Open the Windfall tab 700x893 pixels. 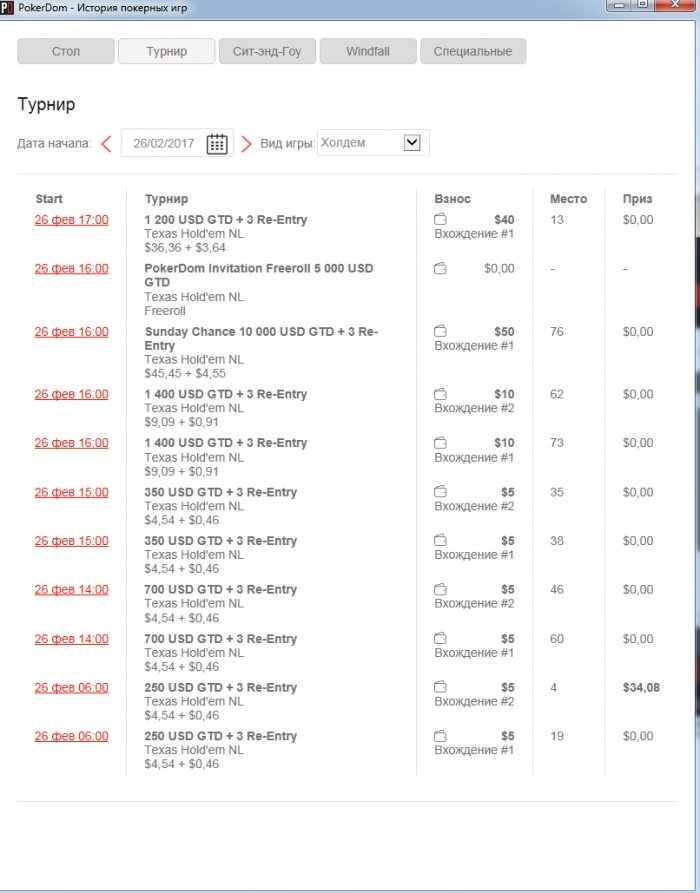pos(367,51)
